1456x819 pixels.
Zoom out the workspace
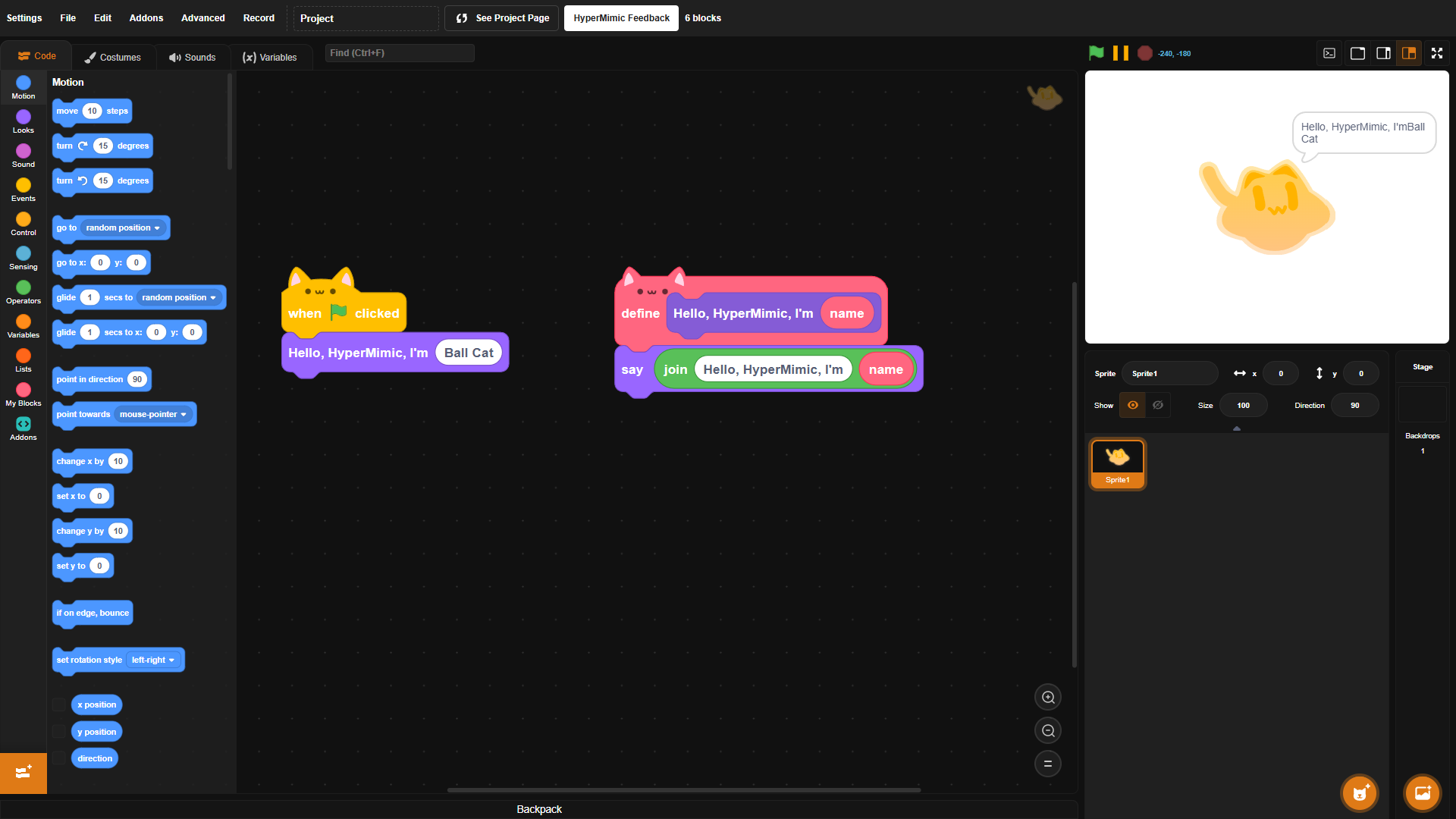(1048, 731)
